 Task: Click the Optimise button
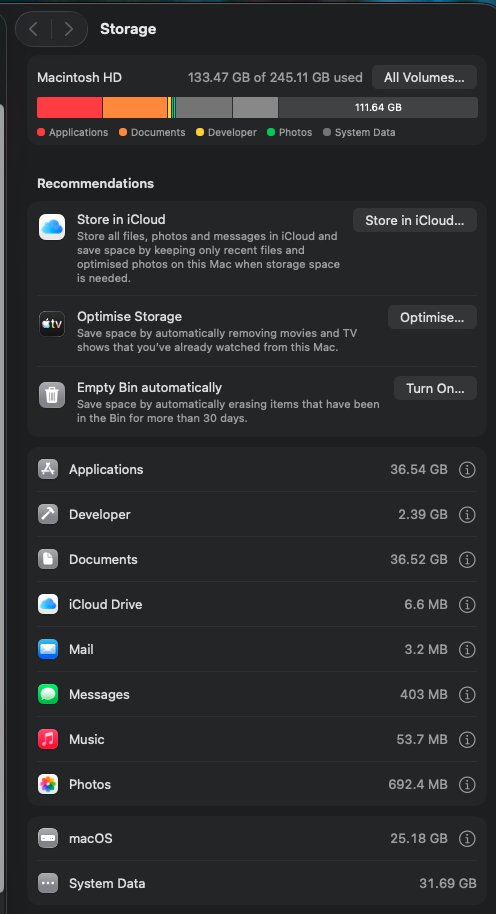(432, 317)
